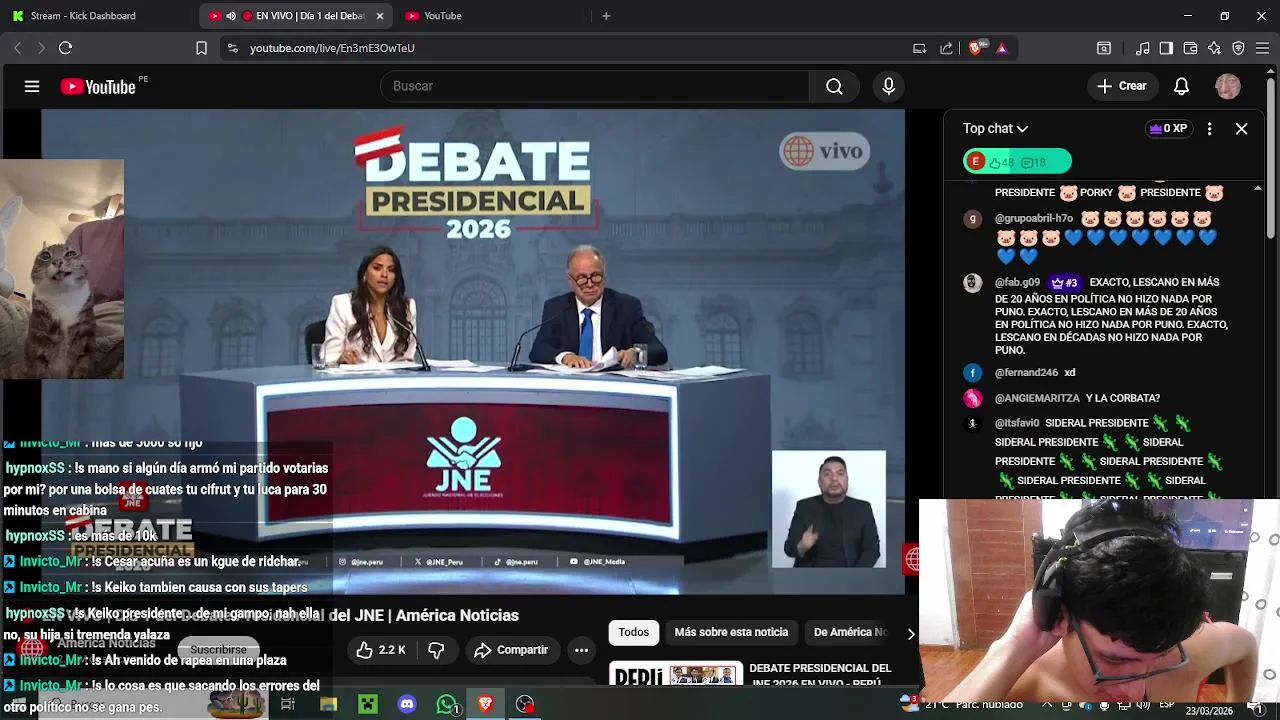Open a new browser tab
This screenshot has width=1280, height=720.
(606, 16)
